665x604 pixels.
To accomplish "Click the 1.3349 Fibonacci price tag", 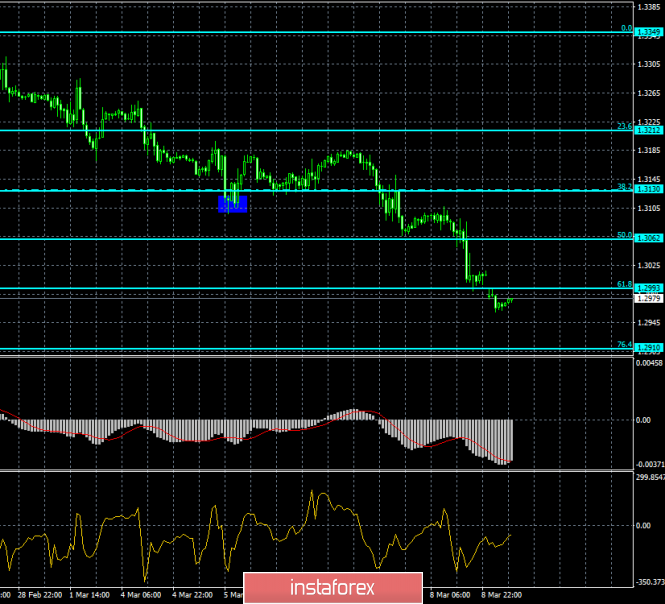I will 649,33.
